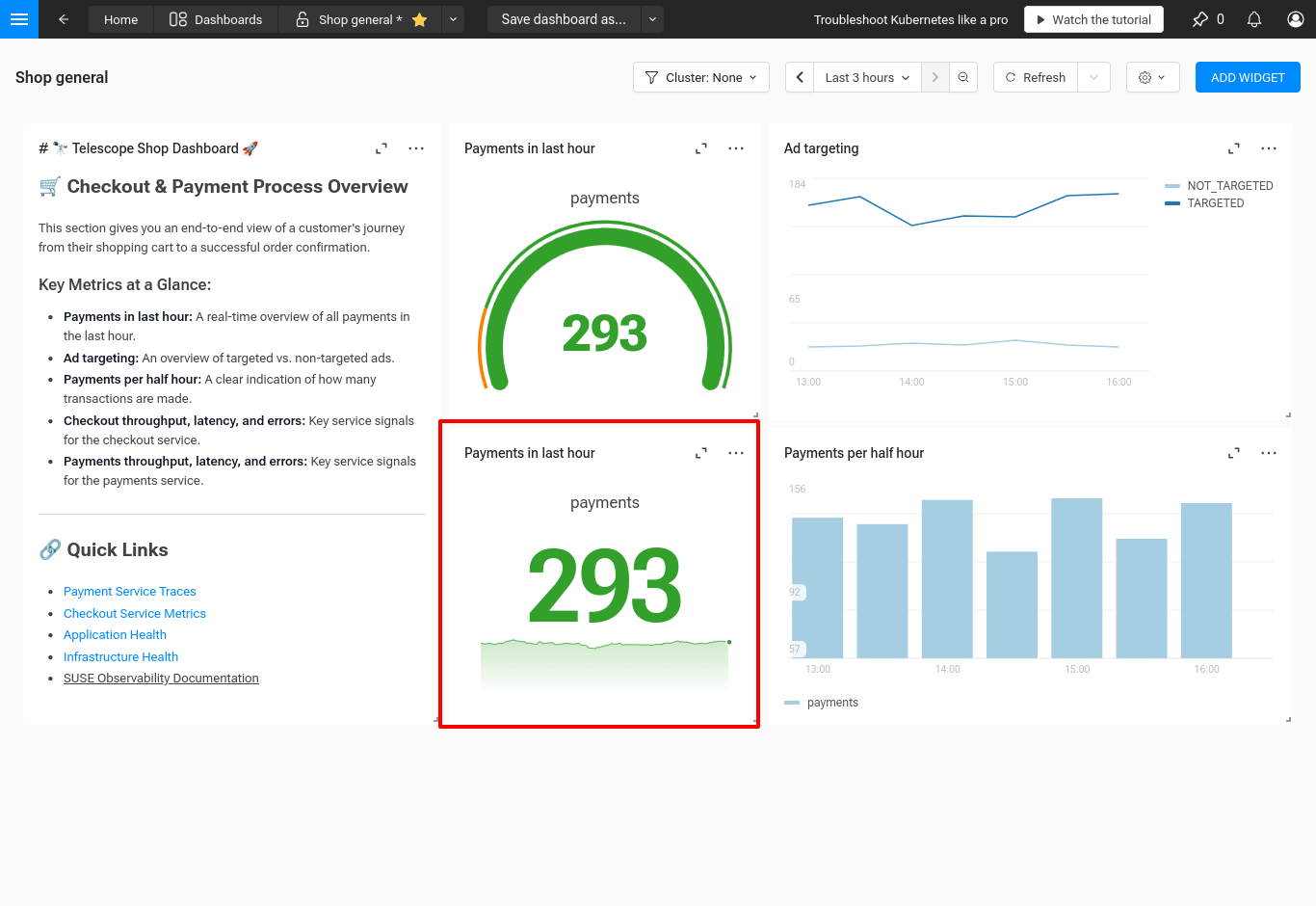
Task: Open the Dashboards tab
Action: tap(216, 19)
